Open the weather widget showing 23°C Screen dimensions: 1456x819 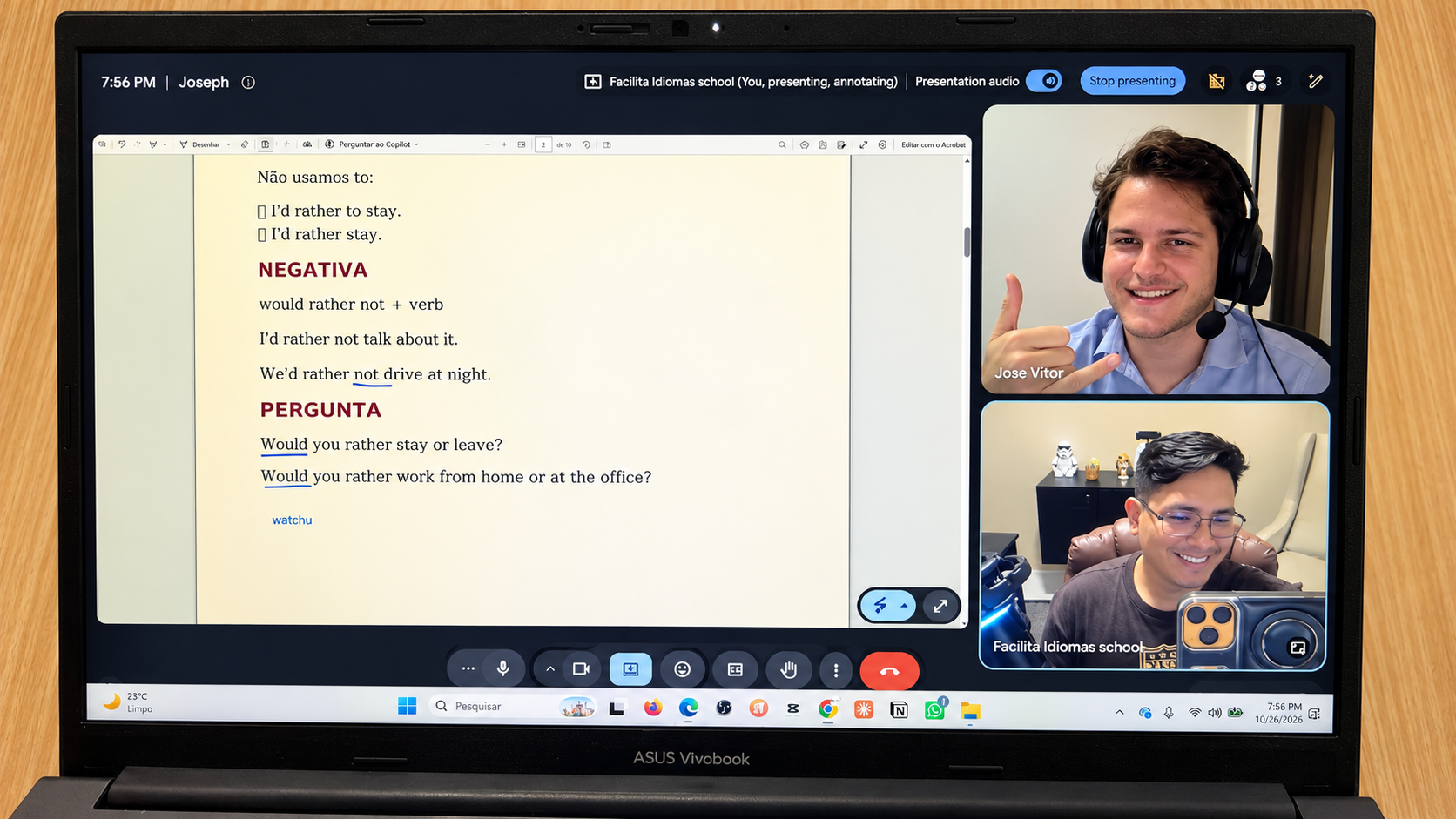tap(128, 702)
